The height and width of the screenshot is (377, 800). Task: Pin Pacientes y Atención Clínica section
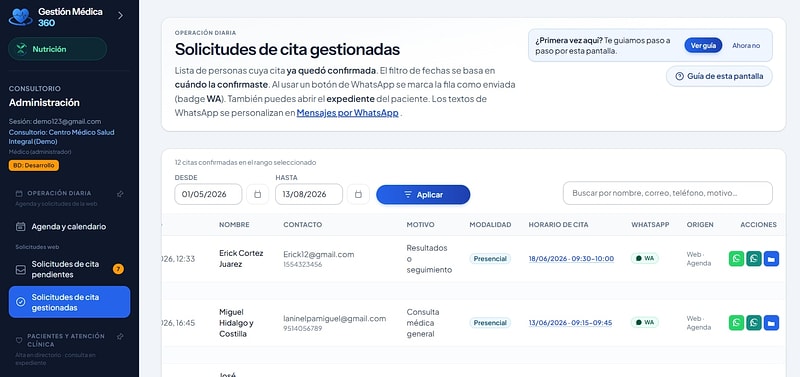pyautogui.click(x=120, y=337)
